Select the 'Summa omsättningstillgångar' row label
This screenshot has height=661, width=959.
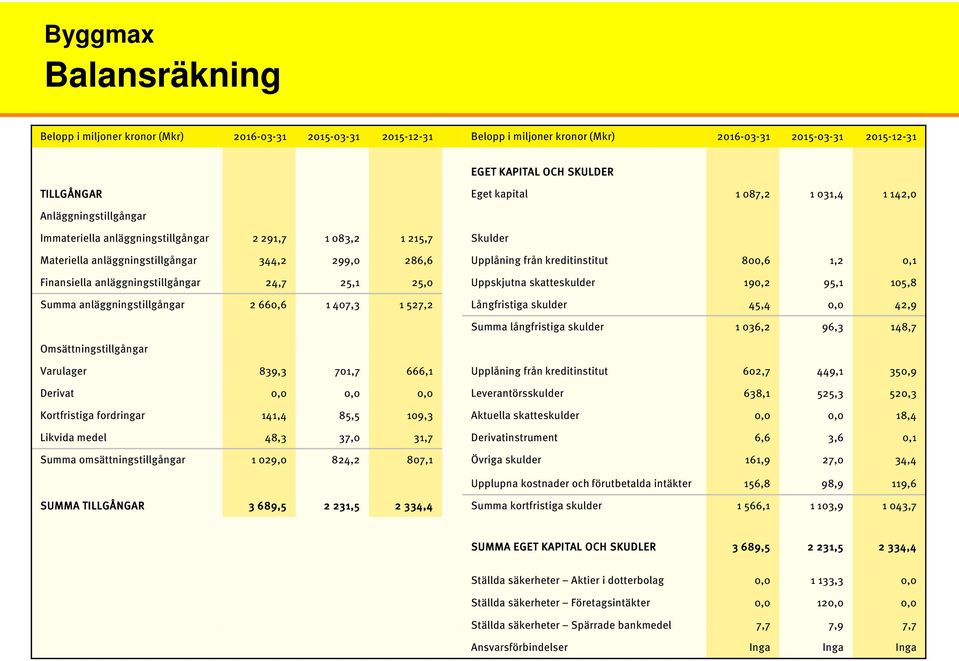[x=113, y=460]
